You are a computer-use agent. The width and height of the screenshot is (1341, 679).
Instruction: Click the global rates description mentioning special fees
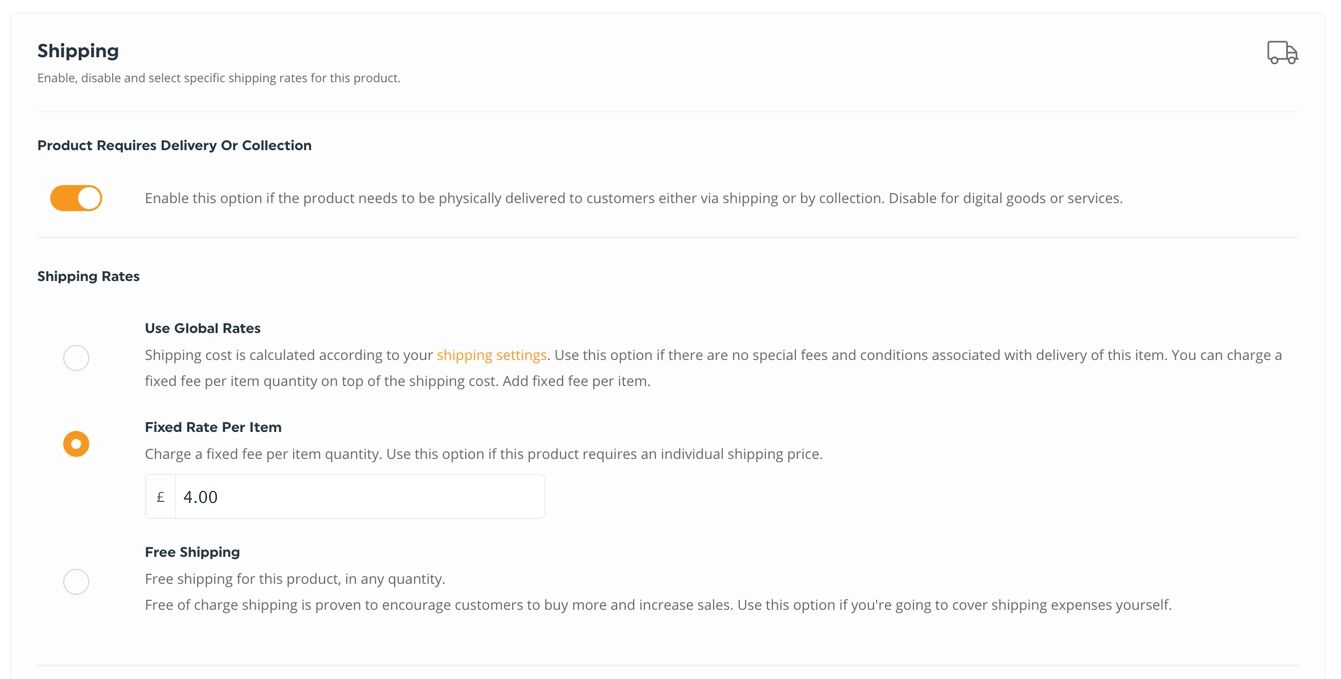point(713,368)
